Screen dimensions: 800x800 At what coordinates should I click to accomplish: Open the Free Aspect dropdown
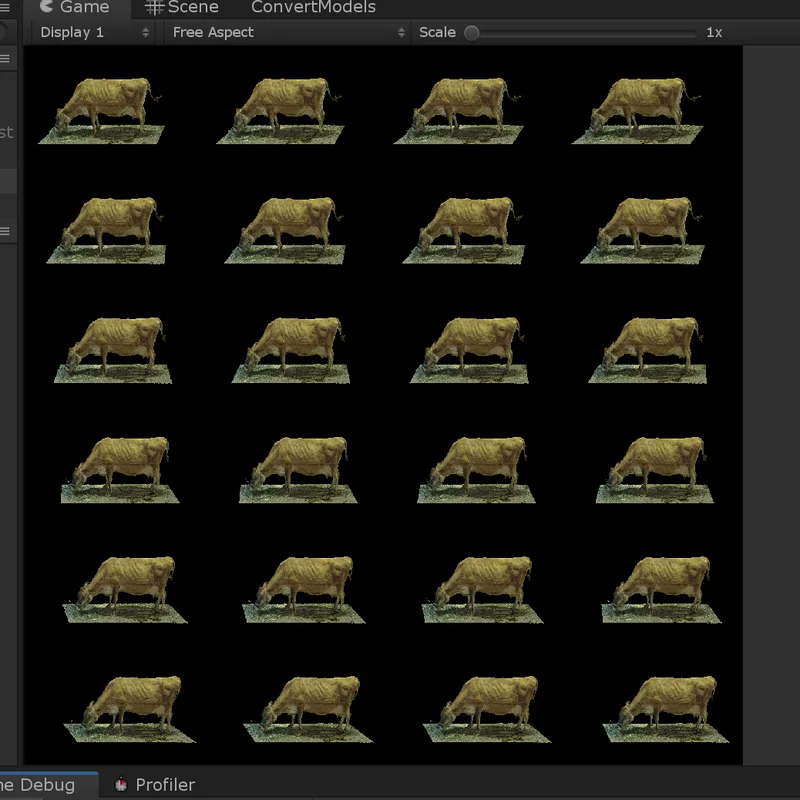(x=287, y=33)
